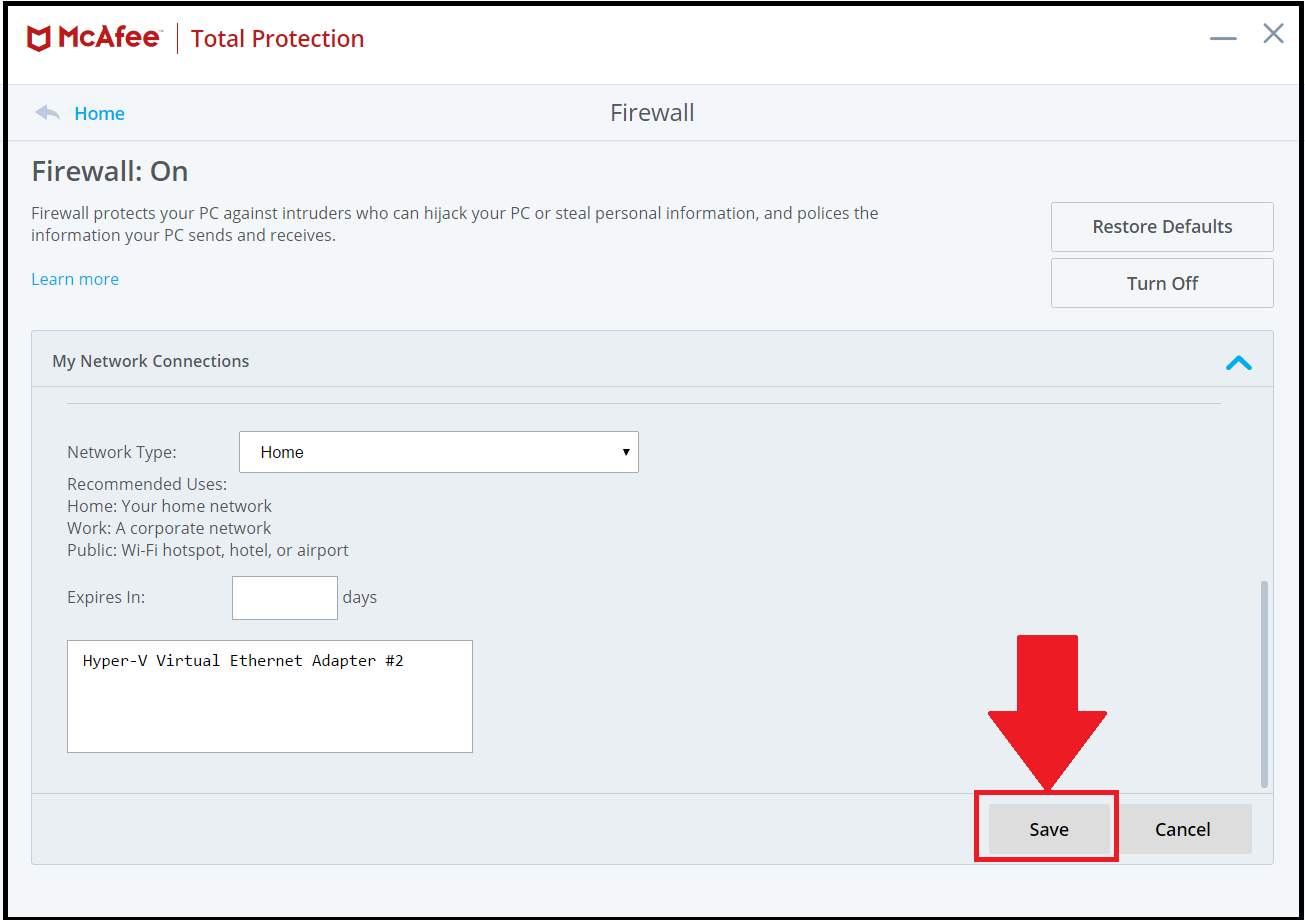Image resolution: width=1305 pixels, height=920 pixels.
Task: Click the My Network Connections section header
Action: pyautogui.click(x=151, y=361)
